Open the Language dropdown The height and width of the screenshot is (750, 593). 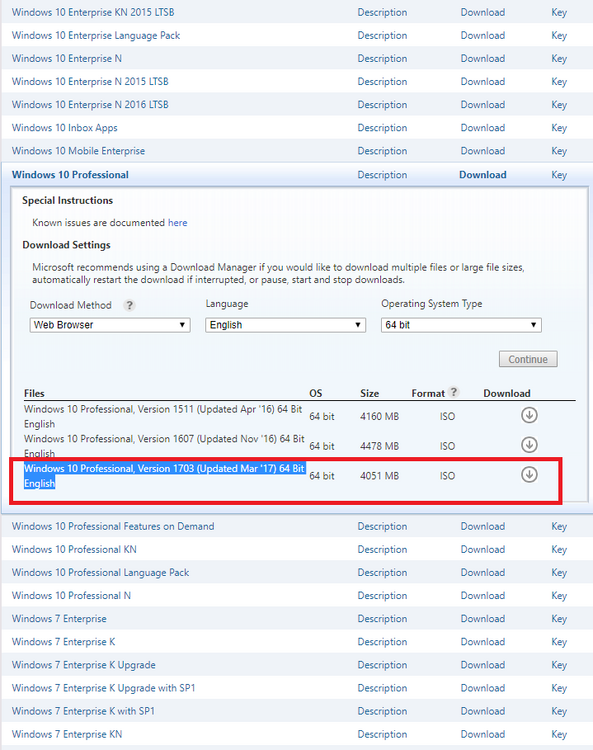coord(286,325)
